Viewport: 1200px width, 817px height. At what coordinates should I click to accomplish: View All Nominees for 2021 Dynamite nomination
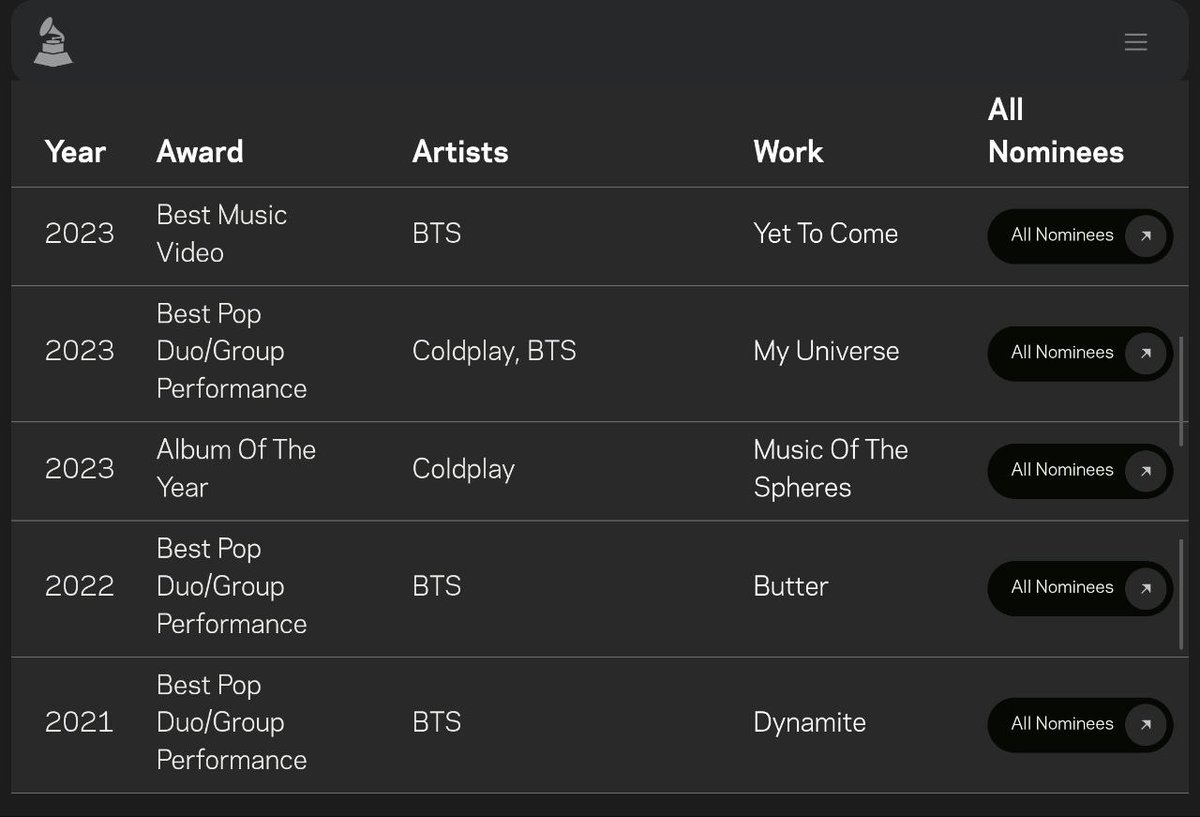(x=1080, y=725)
